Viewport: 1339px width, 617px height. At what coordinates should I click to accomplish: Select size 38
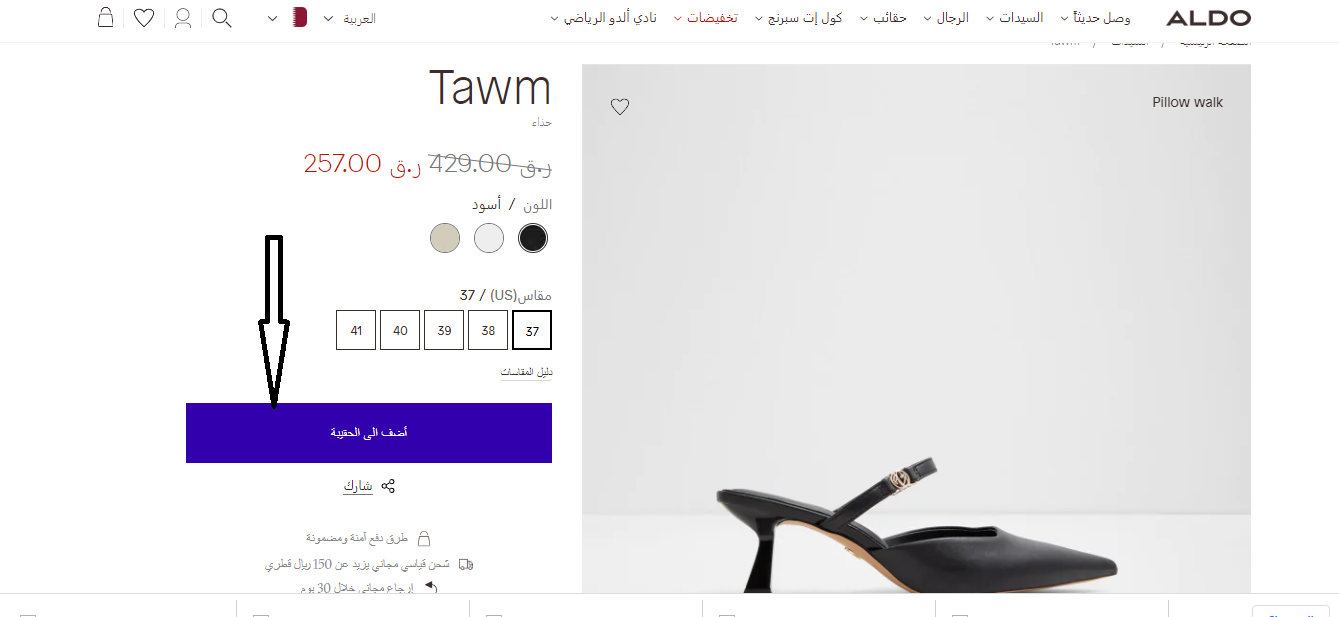pos(488,330)
